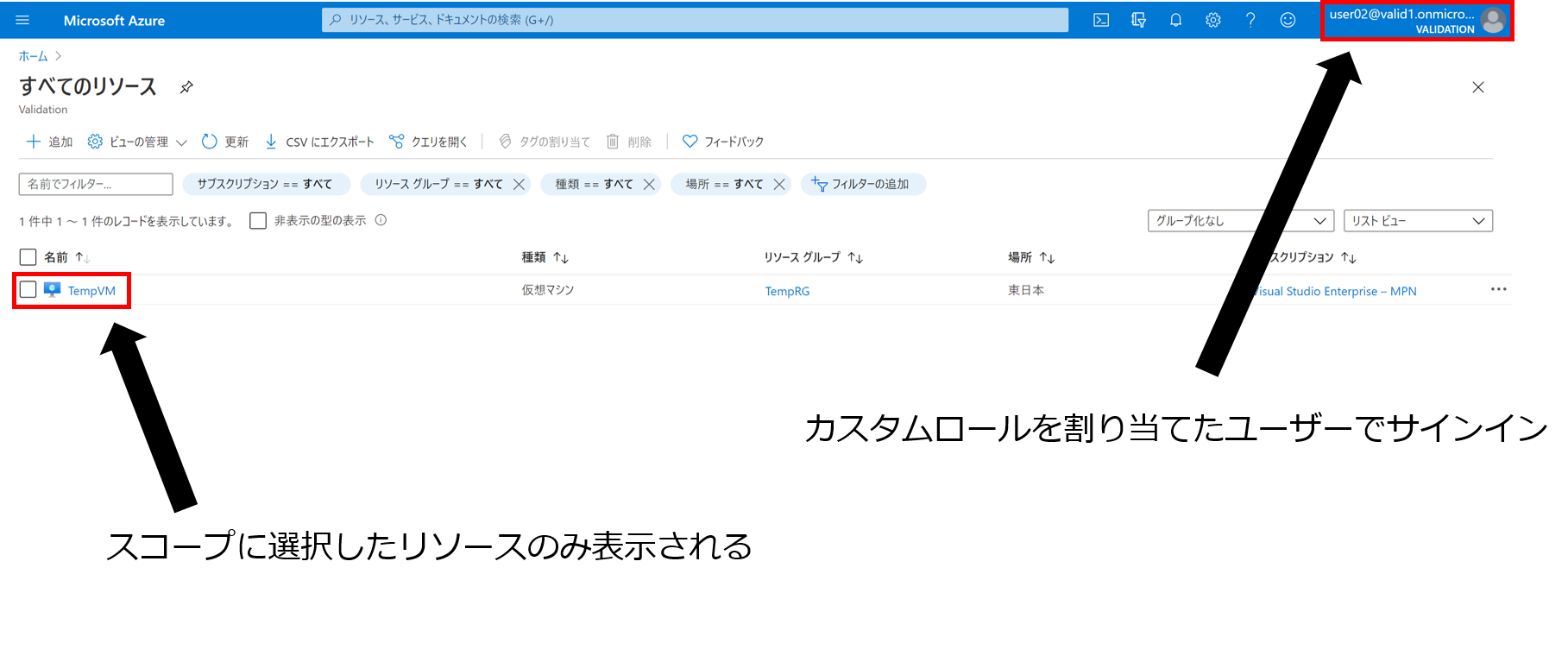Open the リソース グループ == すべて filter

(x=438, y=184)
